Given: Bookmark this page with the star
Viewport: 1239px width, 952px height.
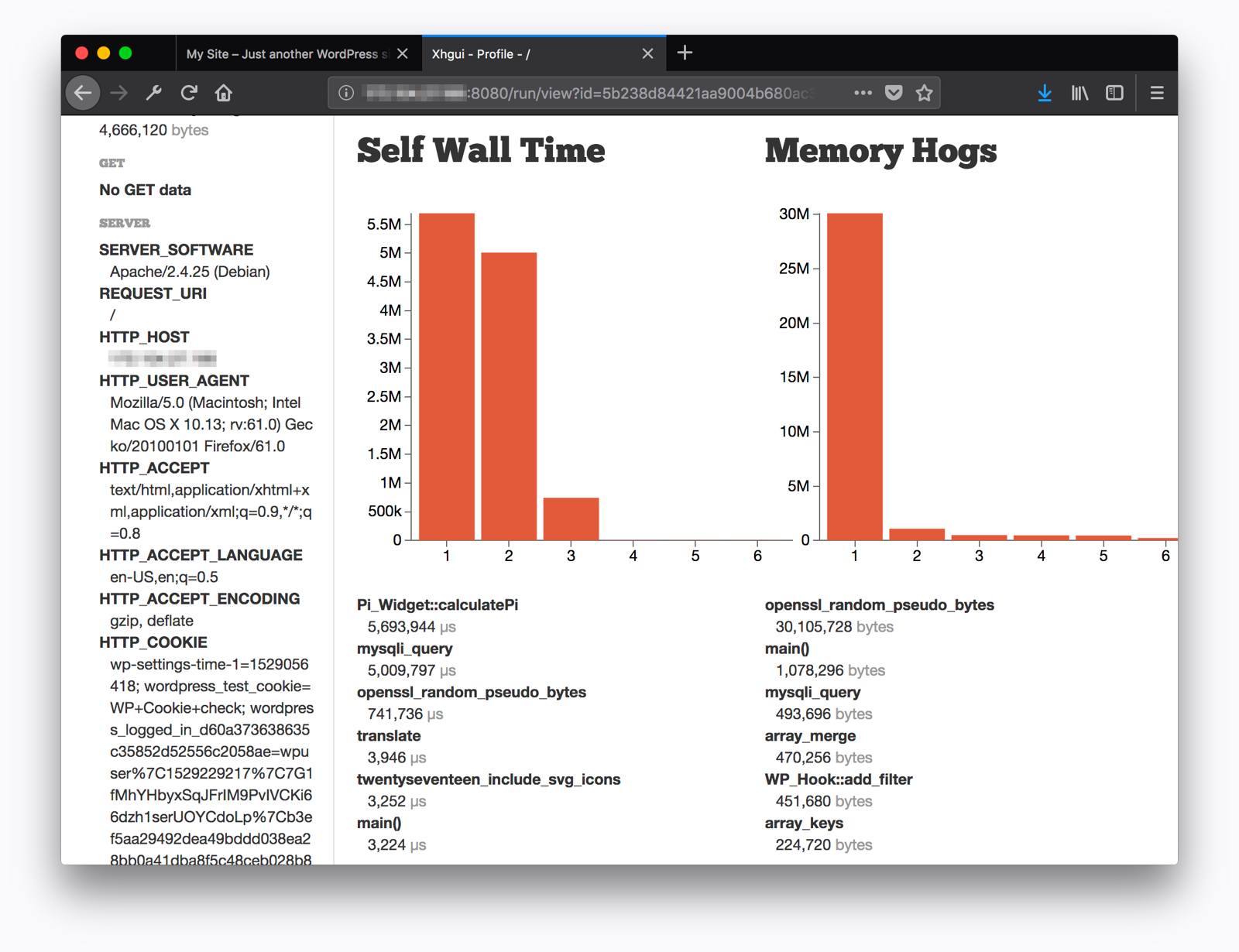Looking at the screenshot, I should [x=923, y=92].
